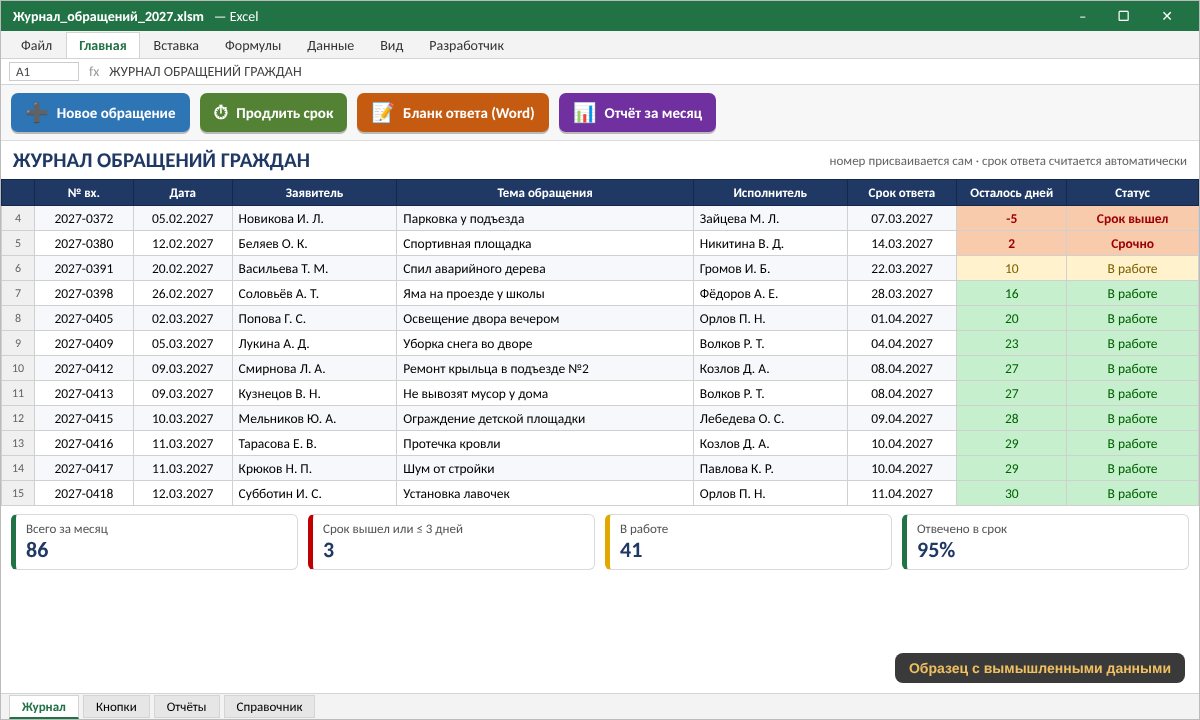Select the Данные ribbon tab
This screenshot has height=720, width=1200.
(331, 45)
